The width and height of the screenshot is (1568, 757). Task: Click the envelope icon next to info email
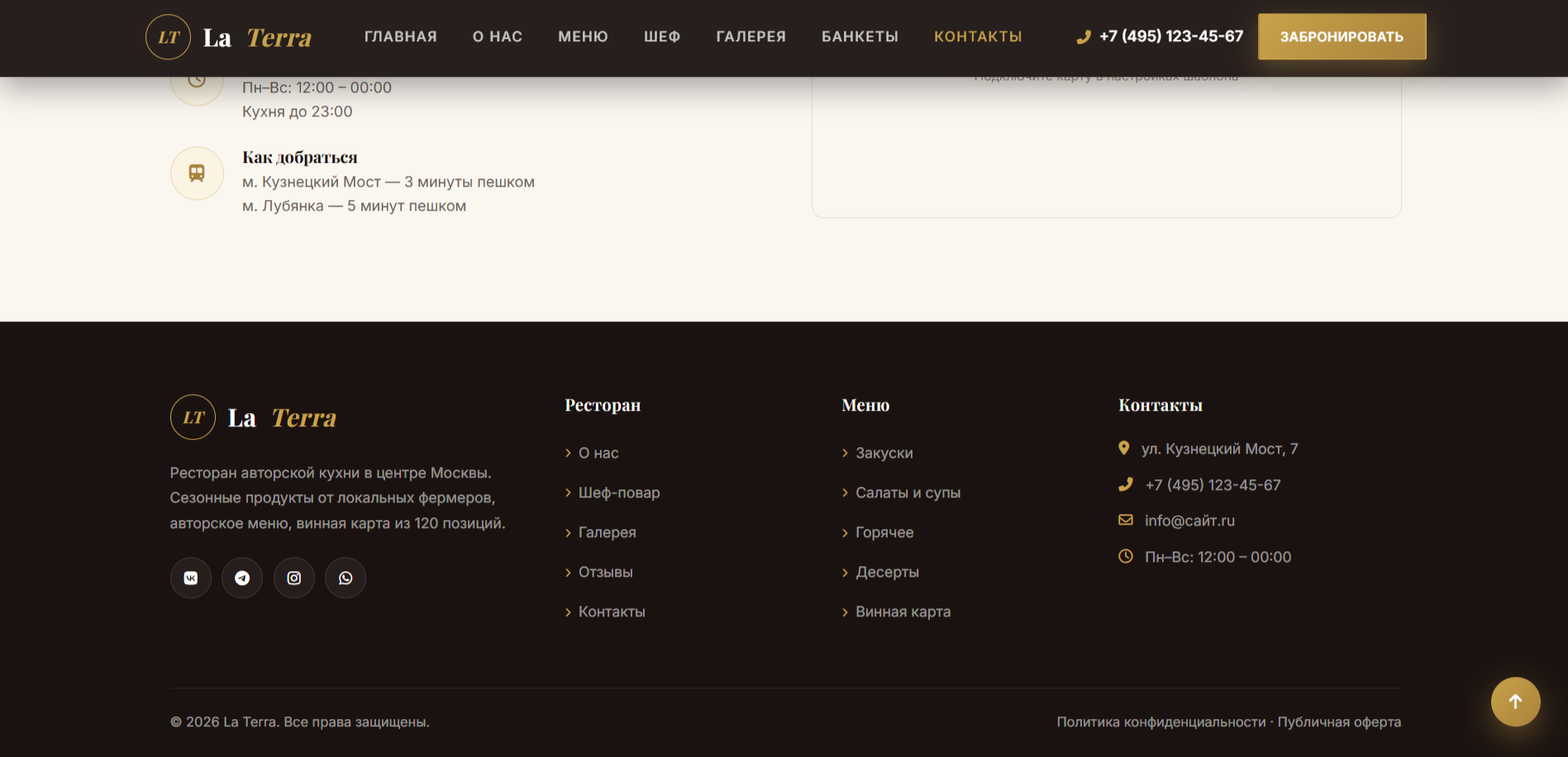coord(1126,520)
